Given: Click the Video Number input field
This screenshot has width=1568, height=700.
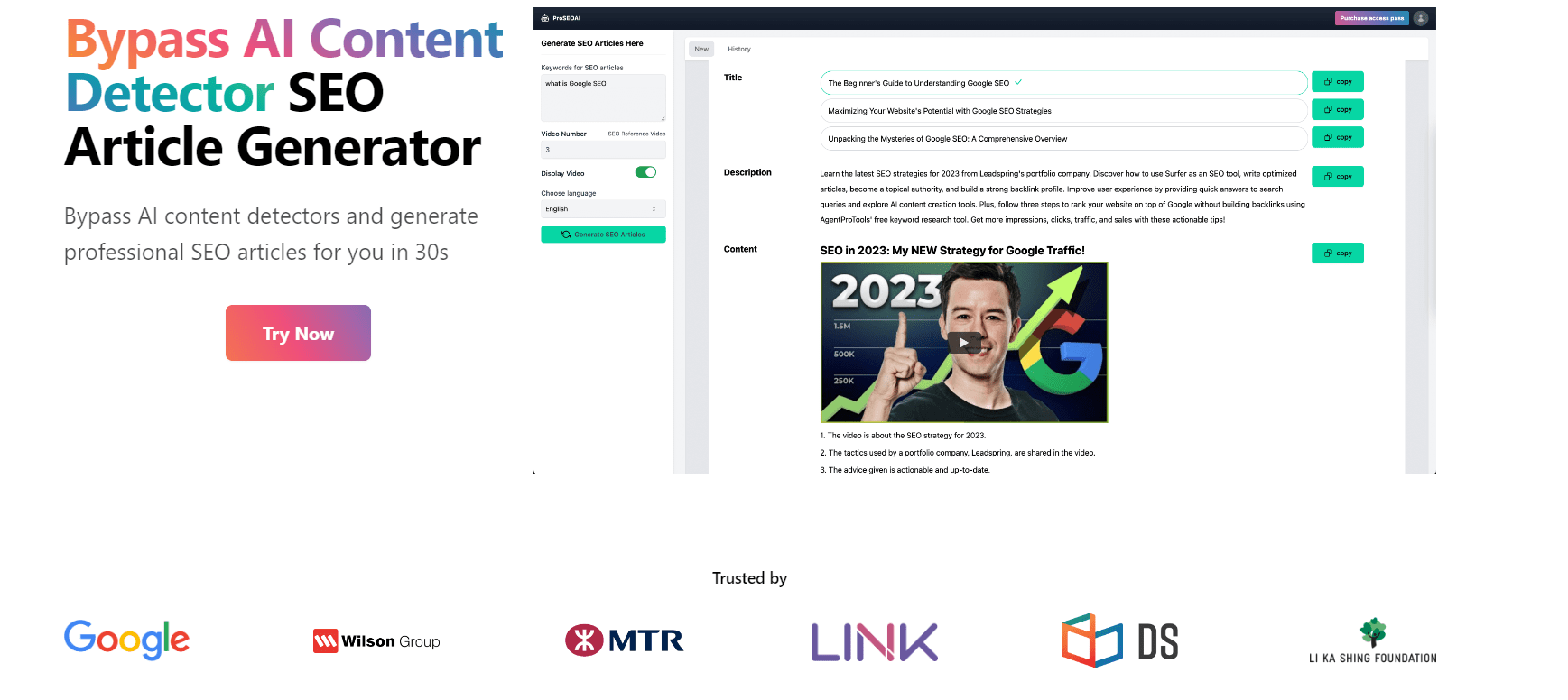Looking at the screenshot, I should (603, 150).
